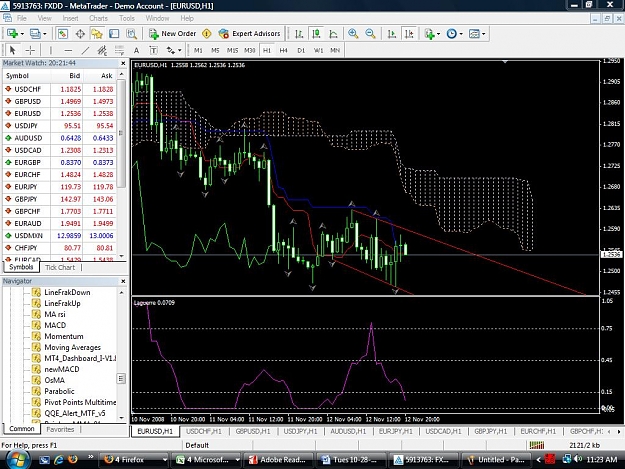Expand Profiles dropdown arrow
The width and height of the screenshot is (625, 469).
[44, 34]
